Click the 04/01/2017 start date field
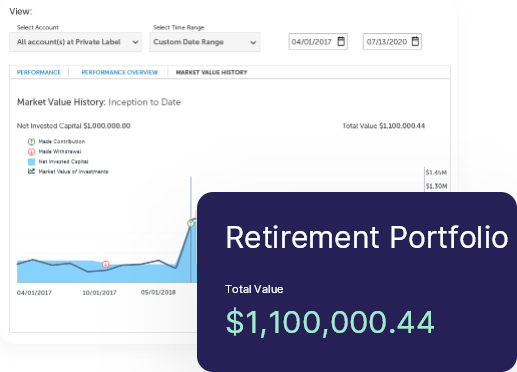Screen dimensions: 517x372 click(x=318, y=42)
